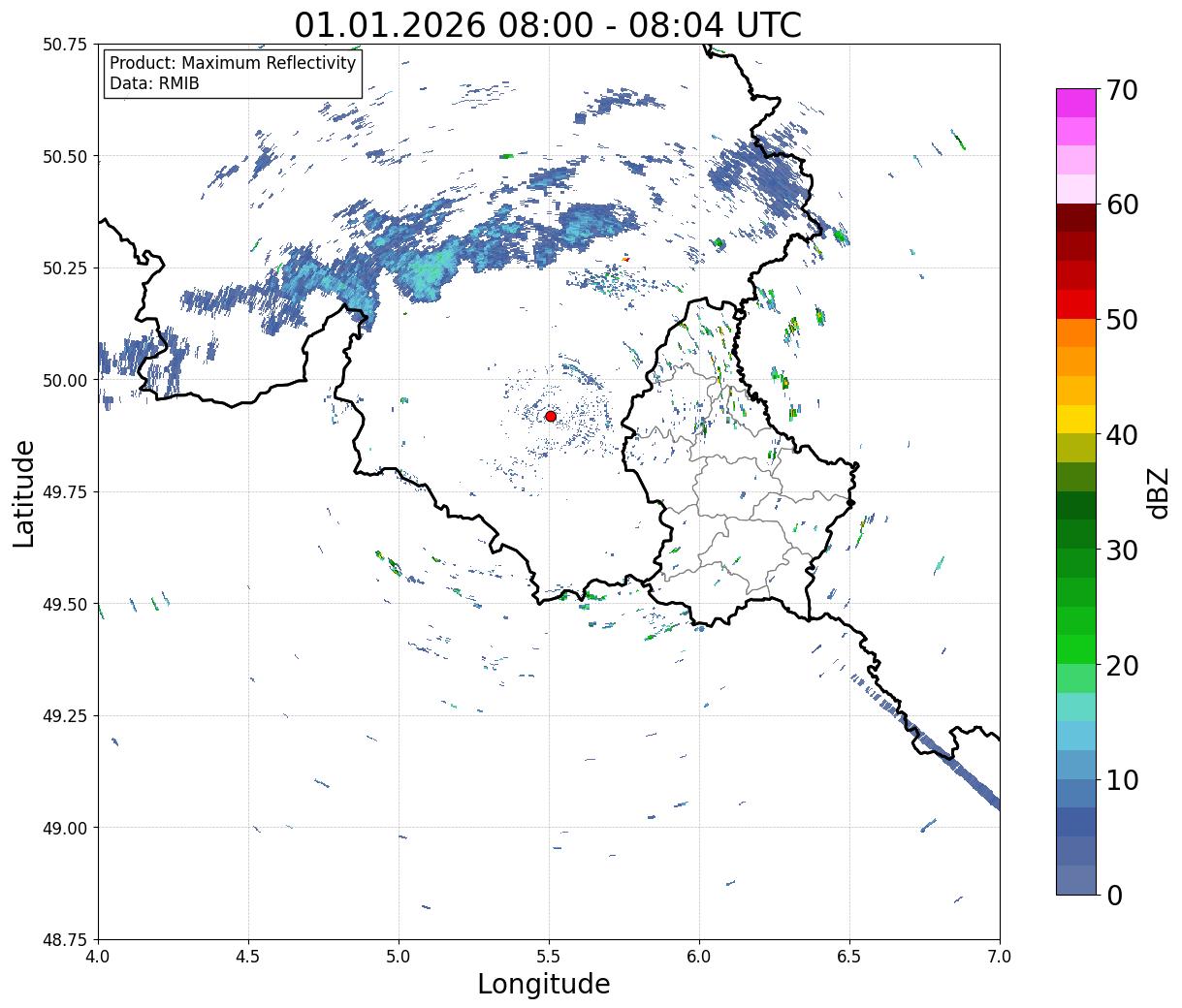1182x1008 pixels.
Task: Click the latitude tick label 48.75
Action: tap(65, 940)
